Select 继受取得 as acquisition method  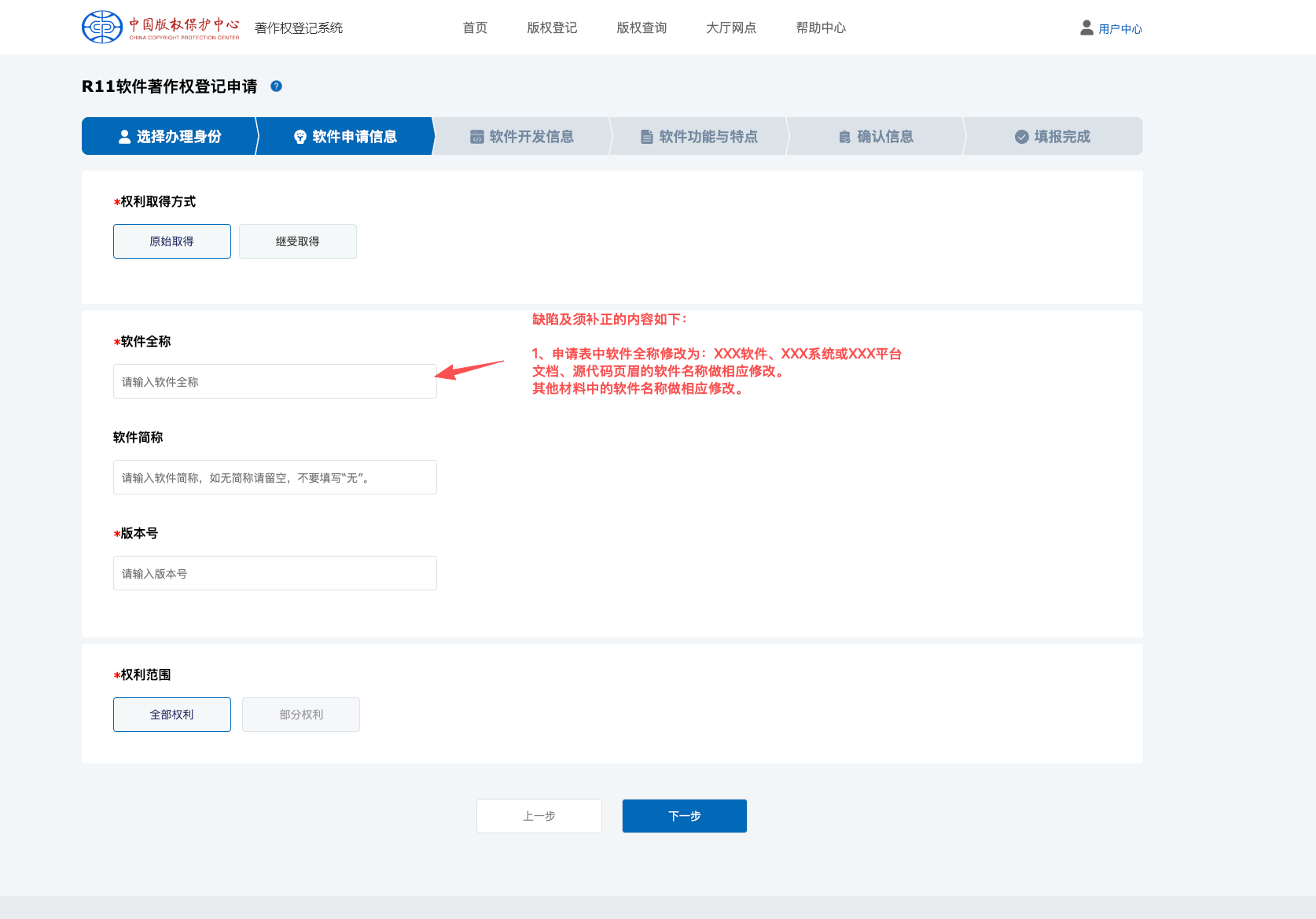coord(297,241)
